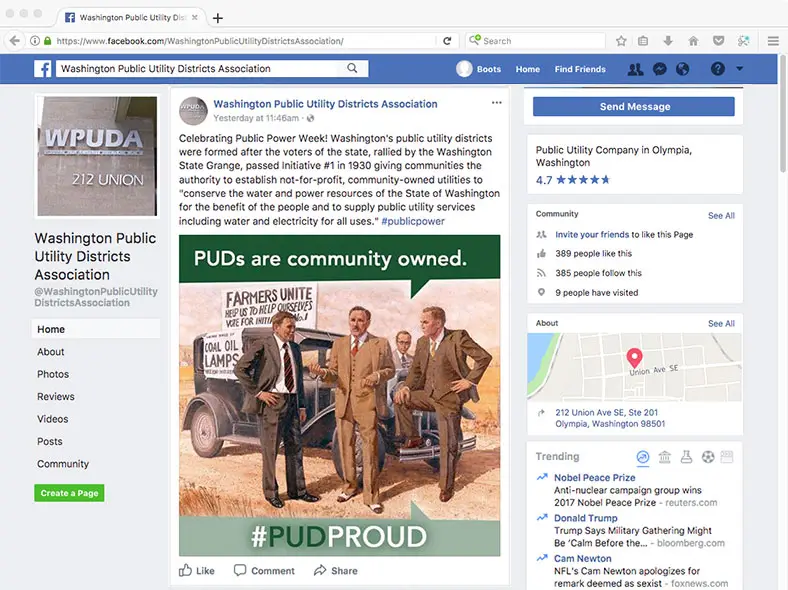This screenshot has height=590, width=788.
Task: Click the green Create a Page button
Action: click(69, 493)
